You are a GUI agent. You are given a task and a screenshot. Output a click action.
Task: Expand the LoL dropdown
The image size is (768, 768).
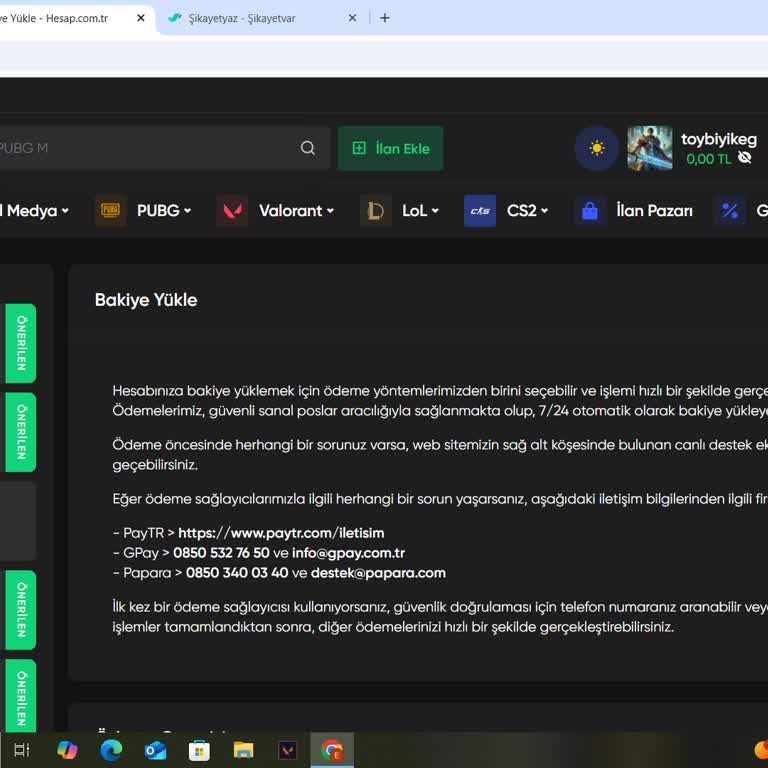pos(420,211)
